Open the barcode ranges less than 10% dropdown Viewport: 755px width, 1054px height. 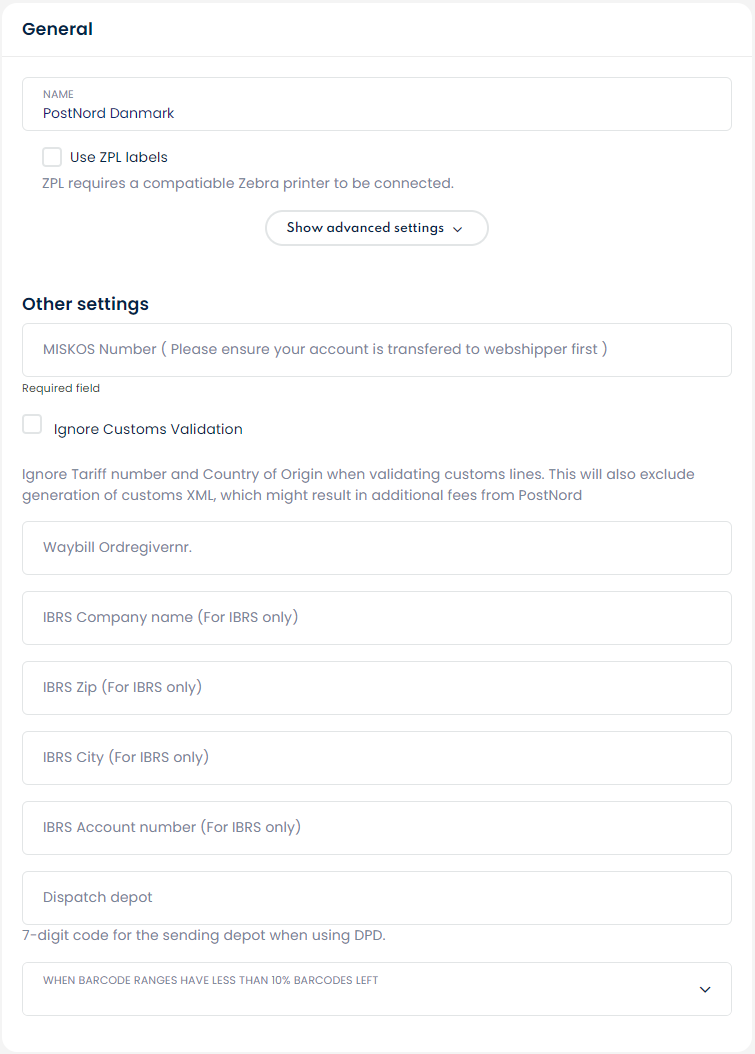coord(376,989)
